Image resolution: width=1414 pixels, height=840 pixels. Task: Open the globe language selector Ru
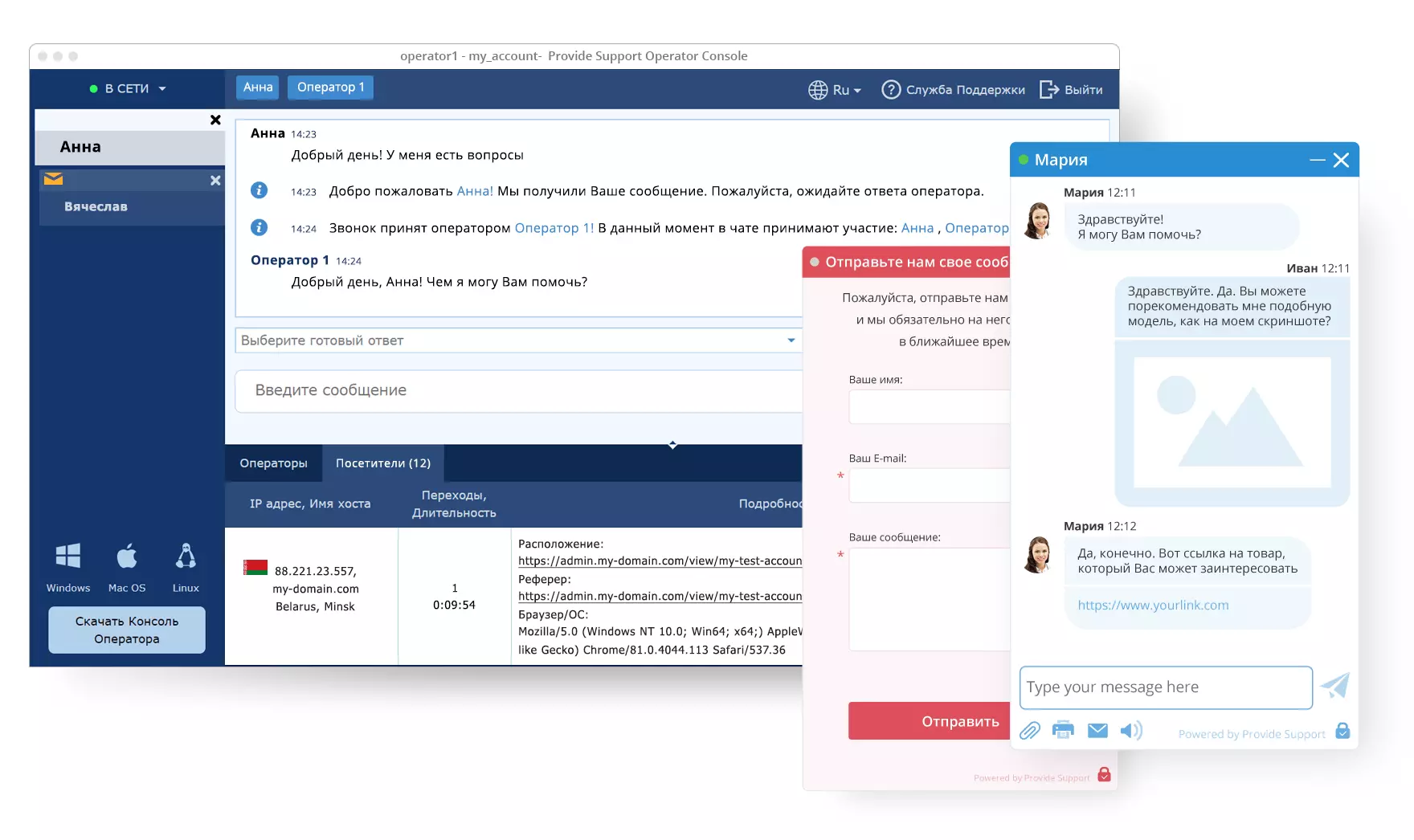(834, 90)
